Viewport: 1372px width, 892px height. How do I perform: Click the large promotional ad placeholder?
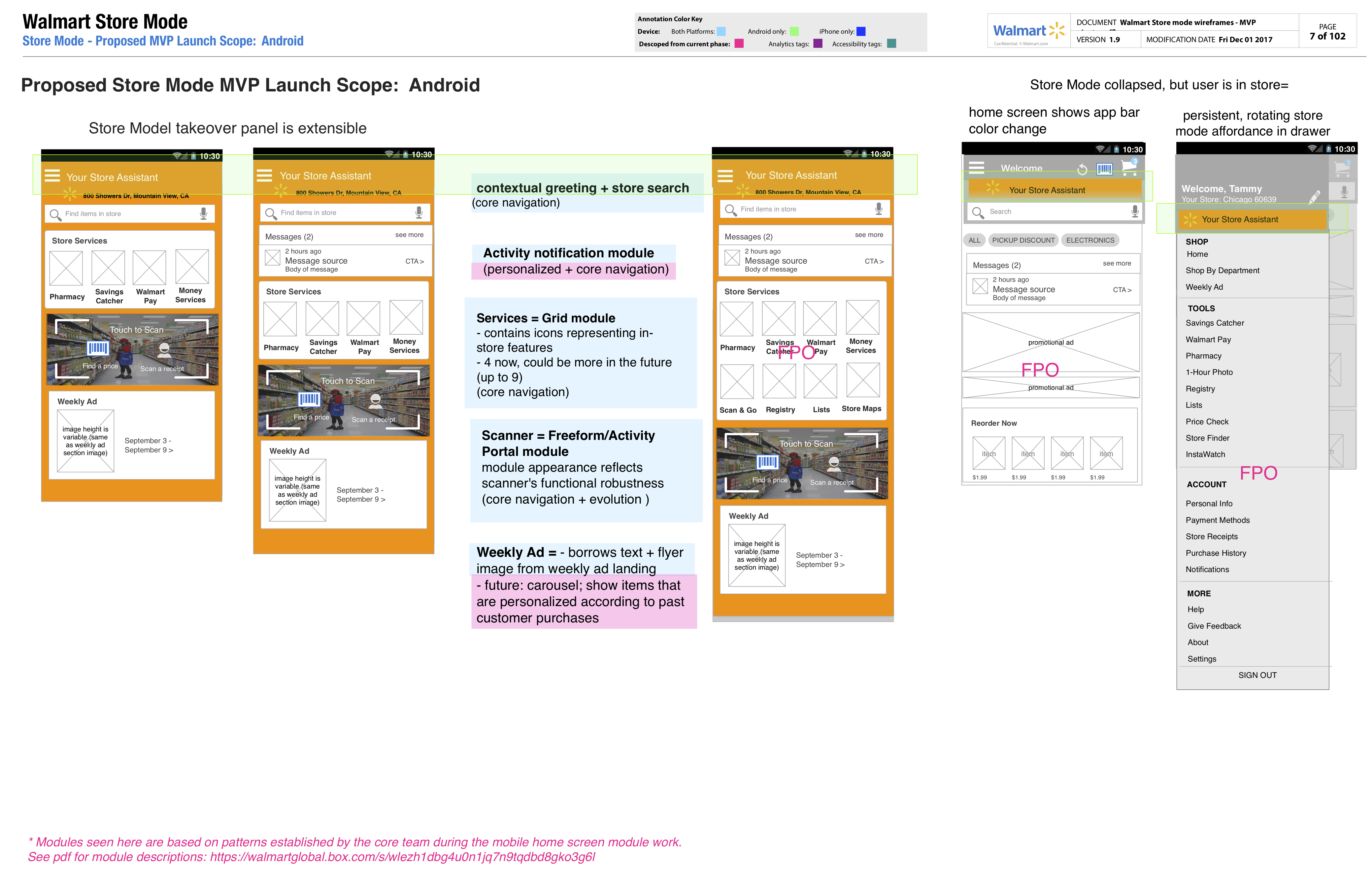tap(1051, 342)
